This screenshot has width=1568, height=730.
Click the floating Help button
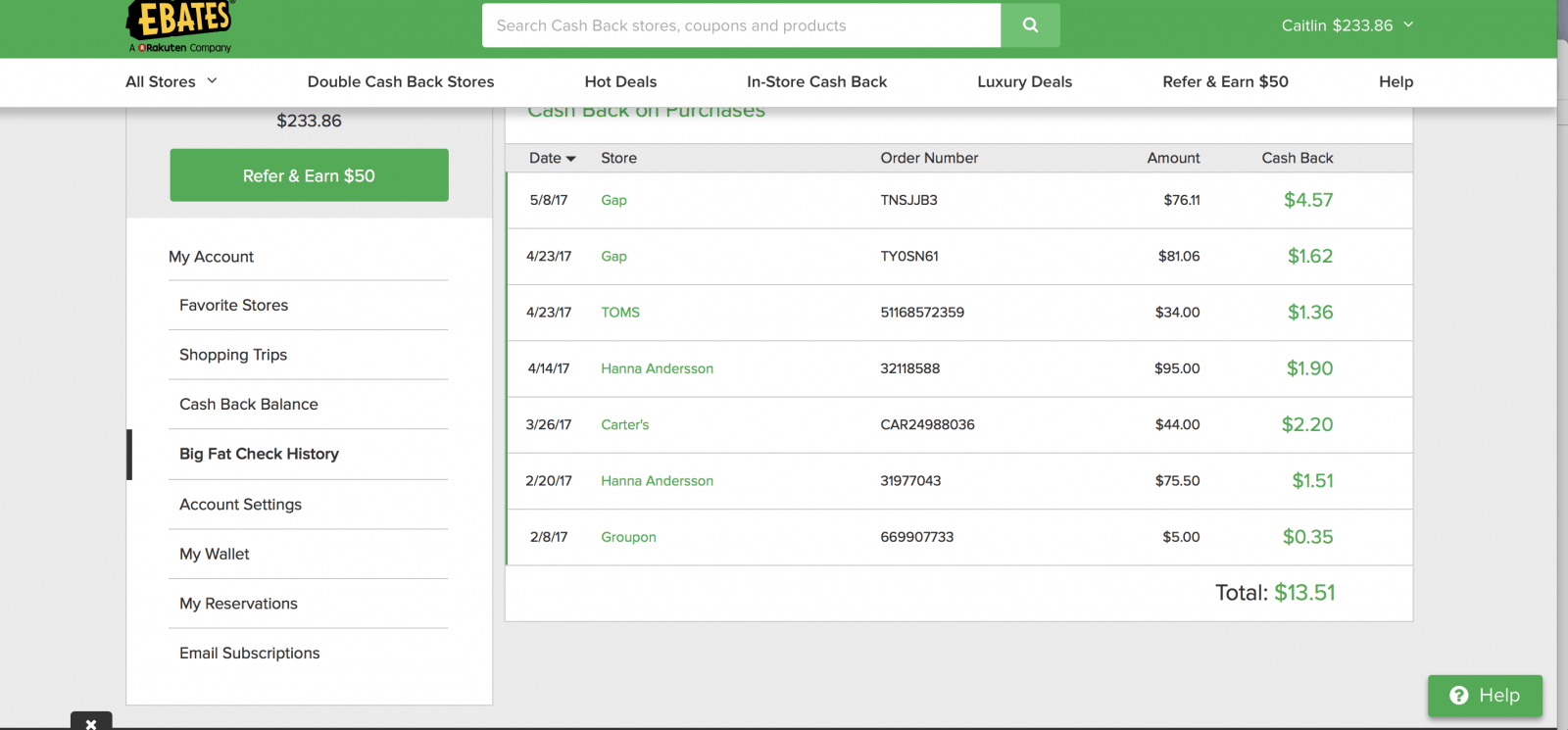point(1485,696)
